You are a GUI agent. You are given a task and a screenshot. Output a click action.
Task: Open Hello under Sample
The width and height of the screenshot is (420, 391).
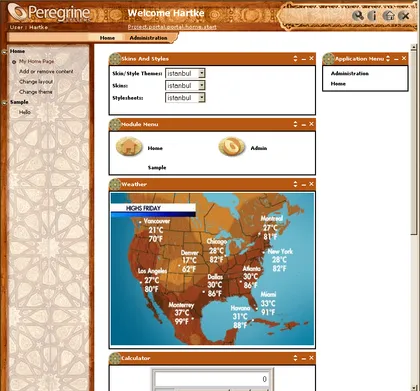point(25,112)
